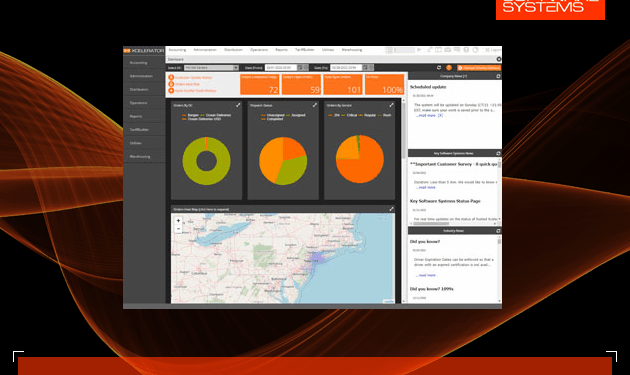Click the orange circle icon in the filter bar
Image resolution: width=630 pixels, height=375 pixels.
click(x=449, y=68)
